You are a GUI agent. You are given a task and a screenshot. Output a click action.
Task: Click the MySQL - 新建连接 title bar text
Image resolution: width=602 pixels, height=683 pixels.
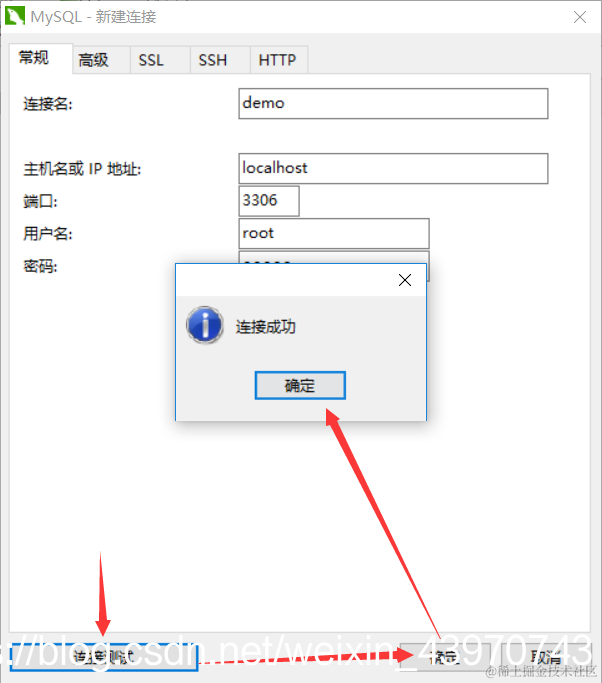point(93,17)
